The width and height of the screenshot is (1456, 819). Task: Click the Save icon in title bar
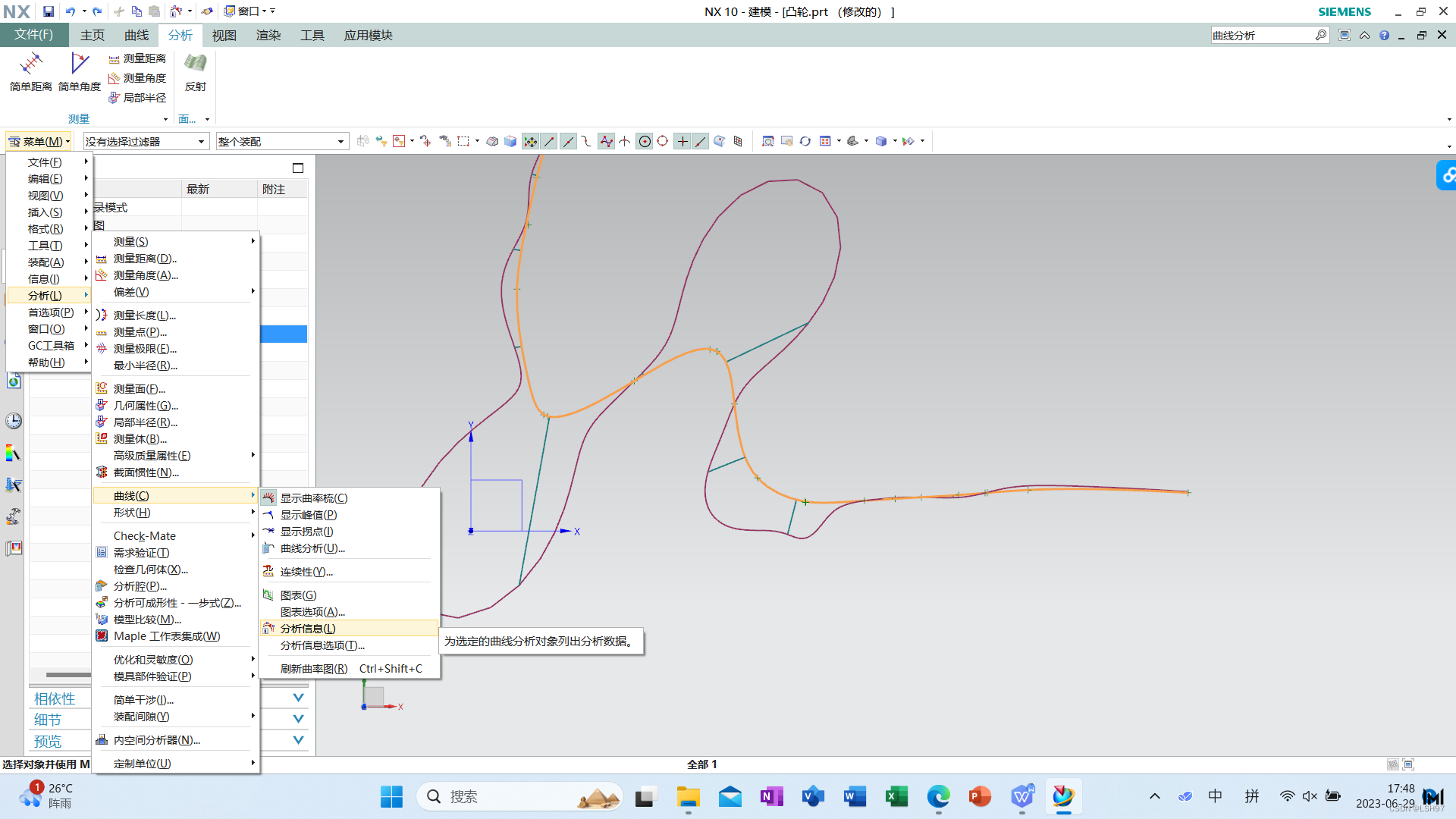click(x=48, y=11)
